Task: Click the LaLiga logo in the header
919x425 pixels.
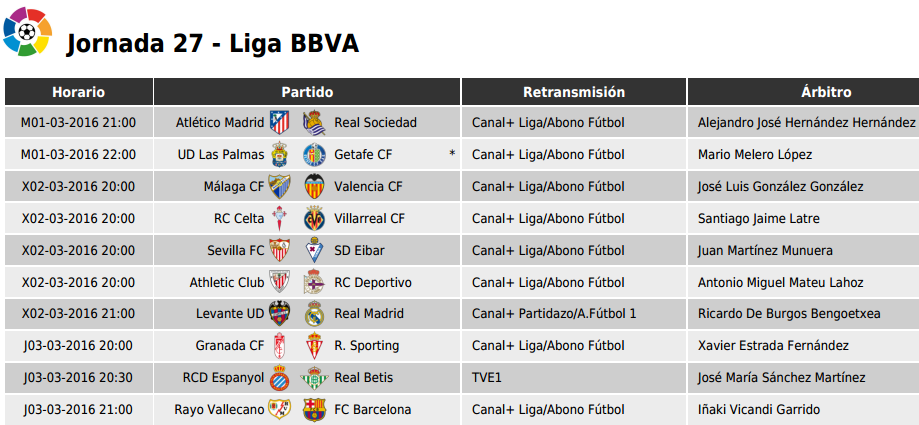Action: (x=27, y=32)
